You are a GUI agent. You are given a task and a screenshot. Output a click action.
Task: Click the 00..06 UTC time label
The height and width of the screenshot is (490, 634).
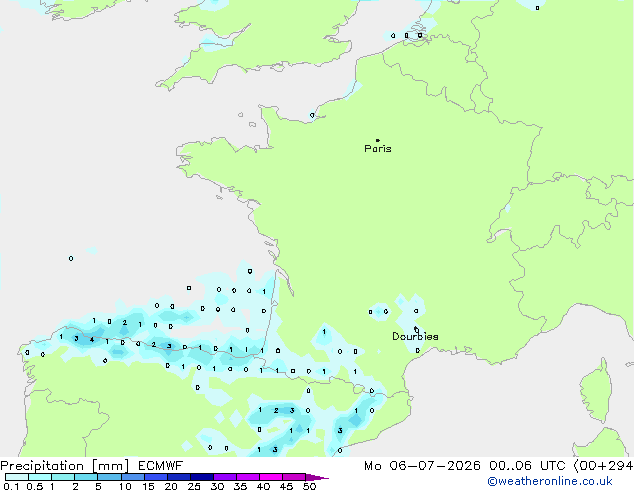click(527, 466)
